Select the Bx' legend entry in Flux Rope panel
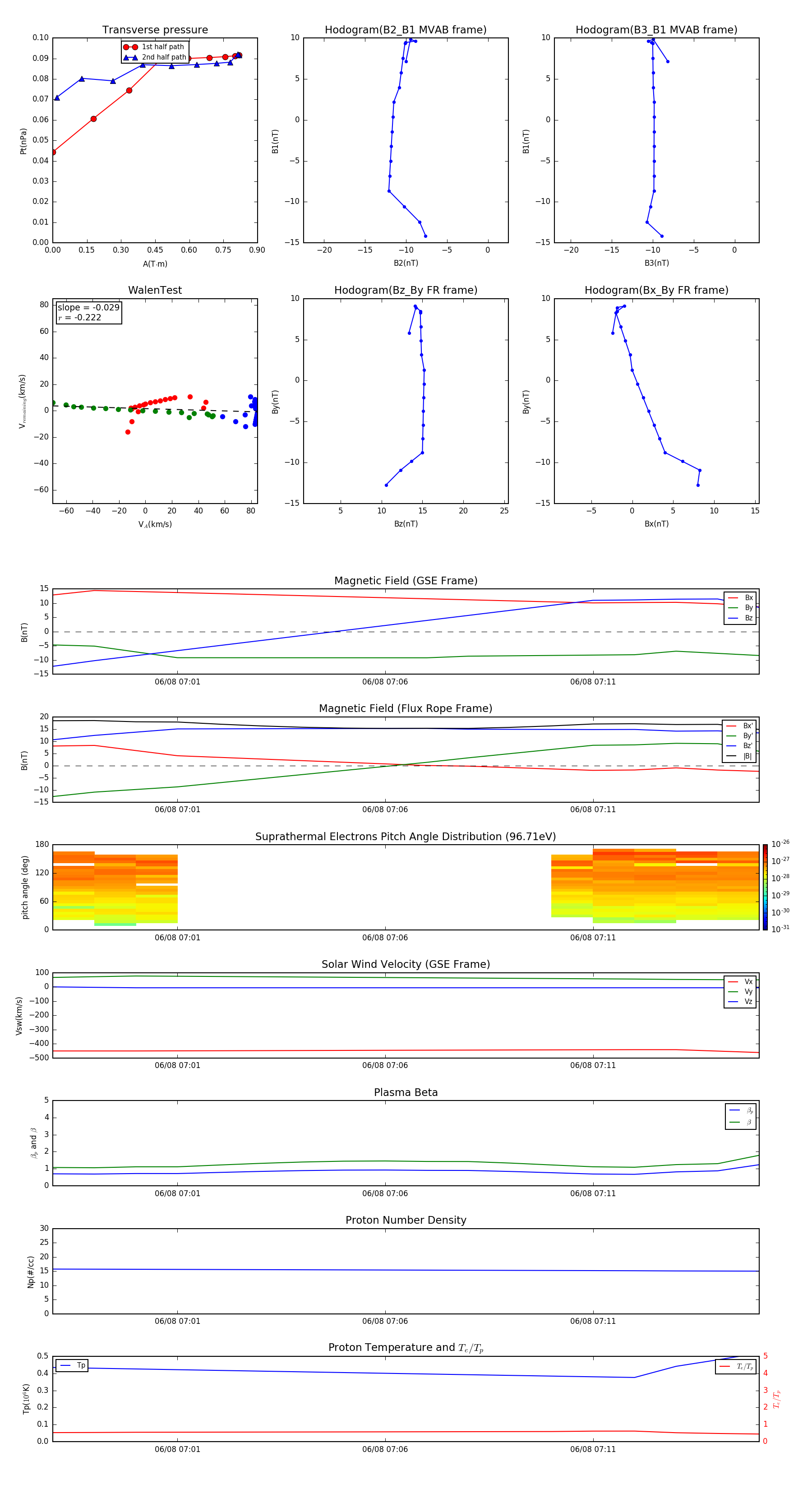 pyautogui.click(x=740, y=726)
